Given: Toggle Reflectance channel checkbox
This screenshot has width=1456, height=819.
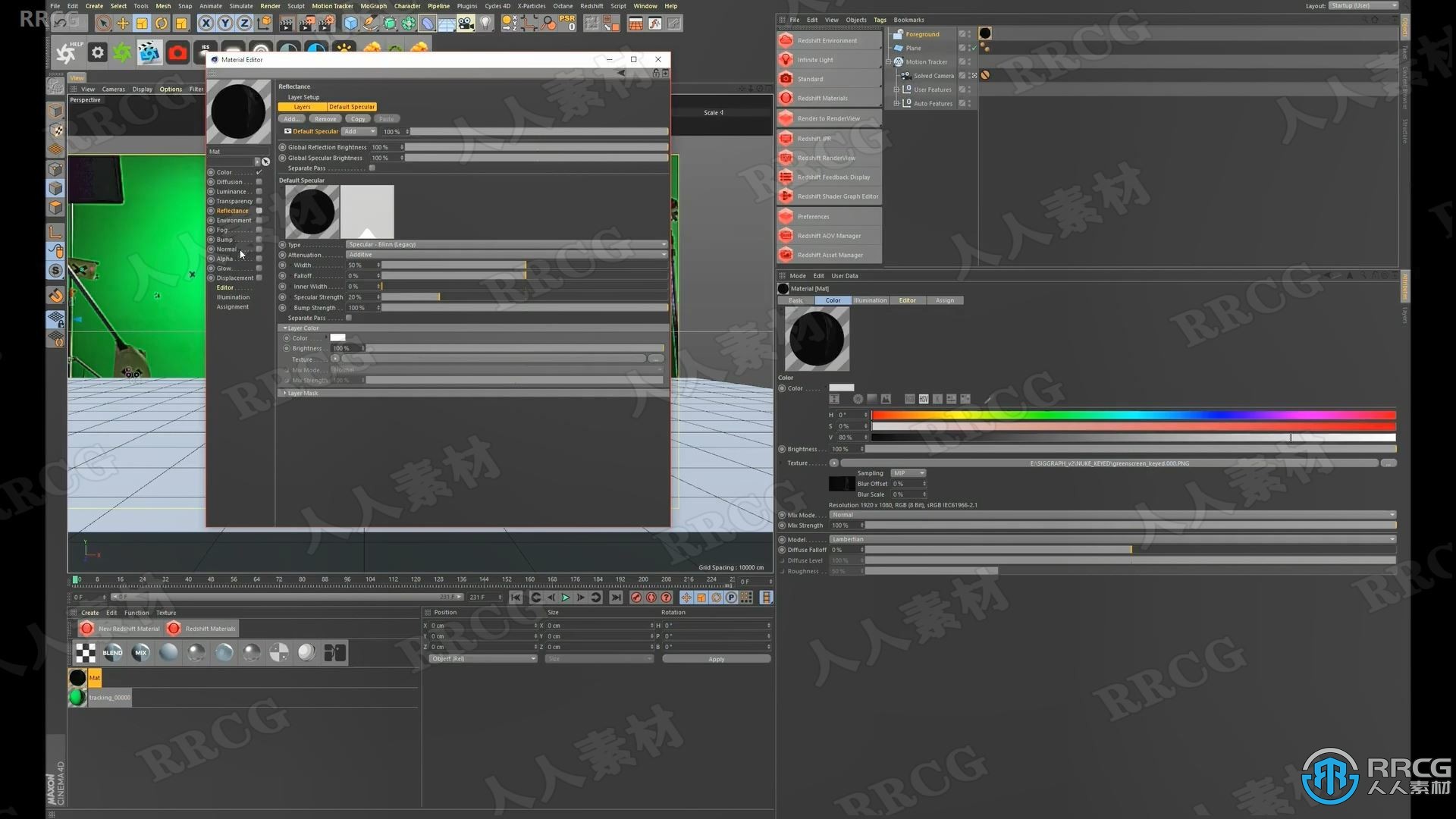Looking at the screenshot, I should [259, 211].
